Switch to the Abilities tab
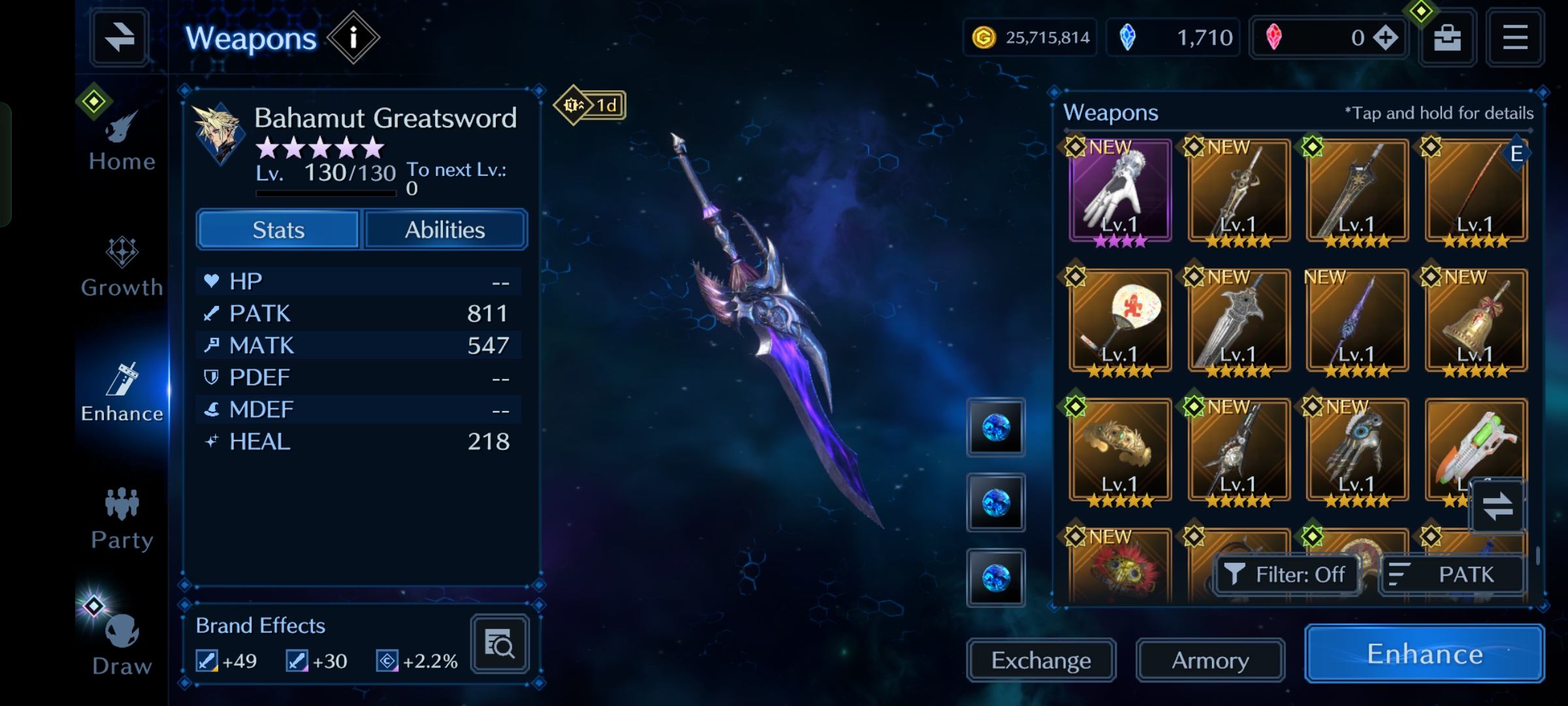The height and width of the screenshot is (706, 1568). 445,230
